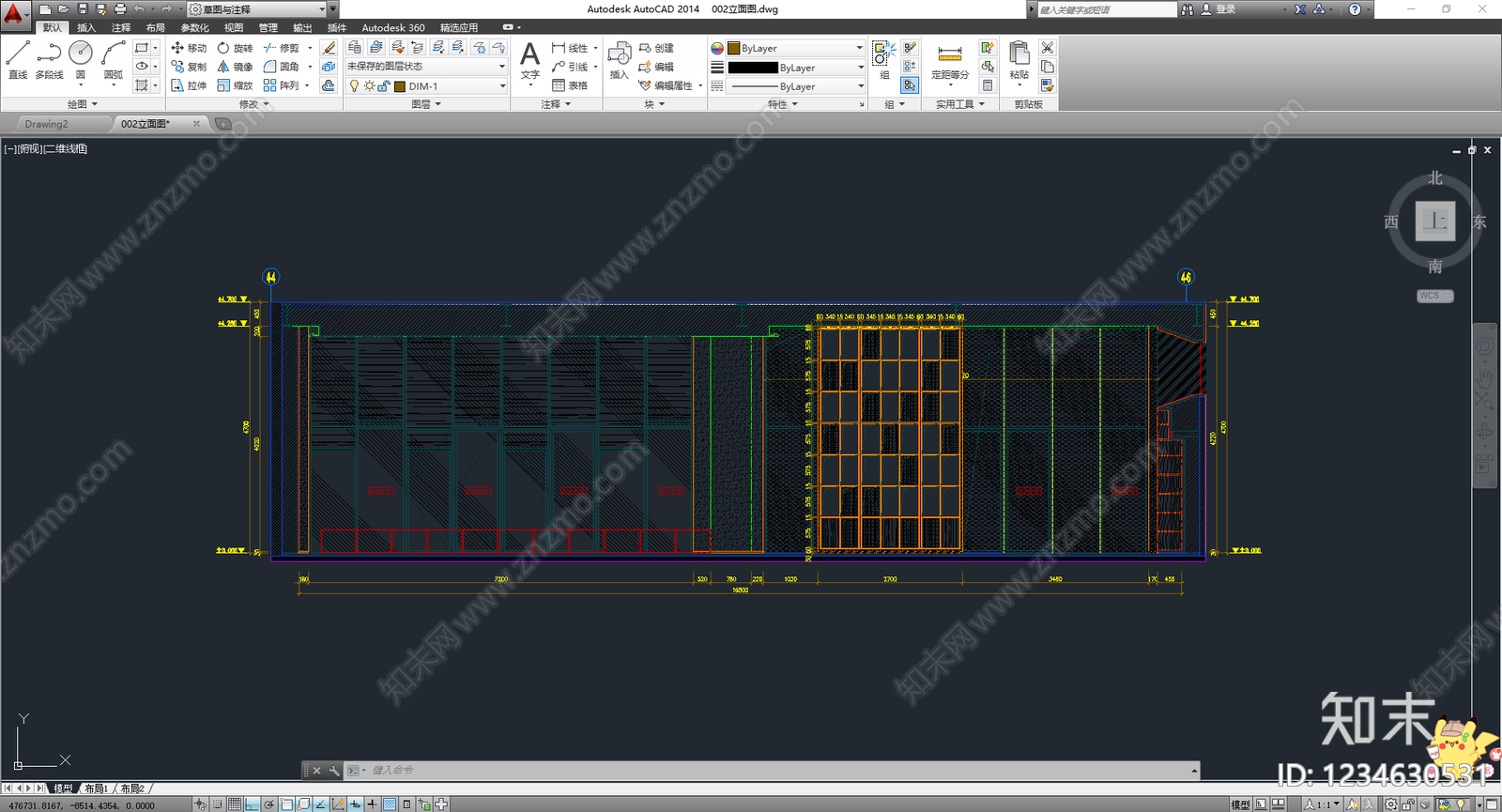
Task: Toggle the lock icon of layer DIM-1
Action: tap(384, 86)
